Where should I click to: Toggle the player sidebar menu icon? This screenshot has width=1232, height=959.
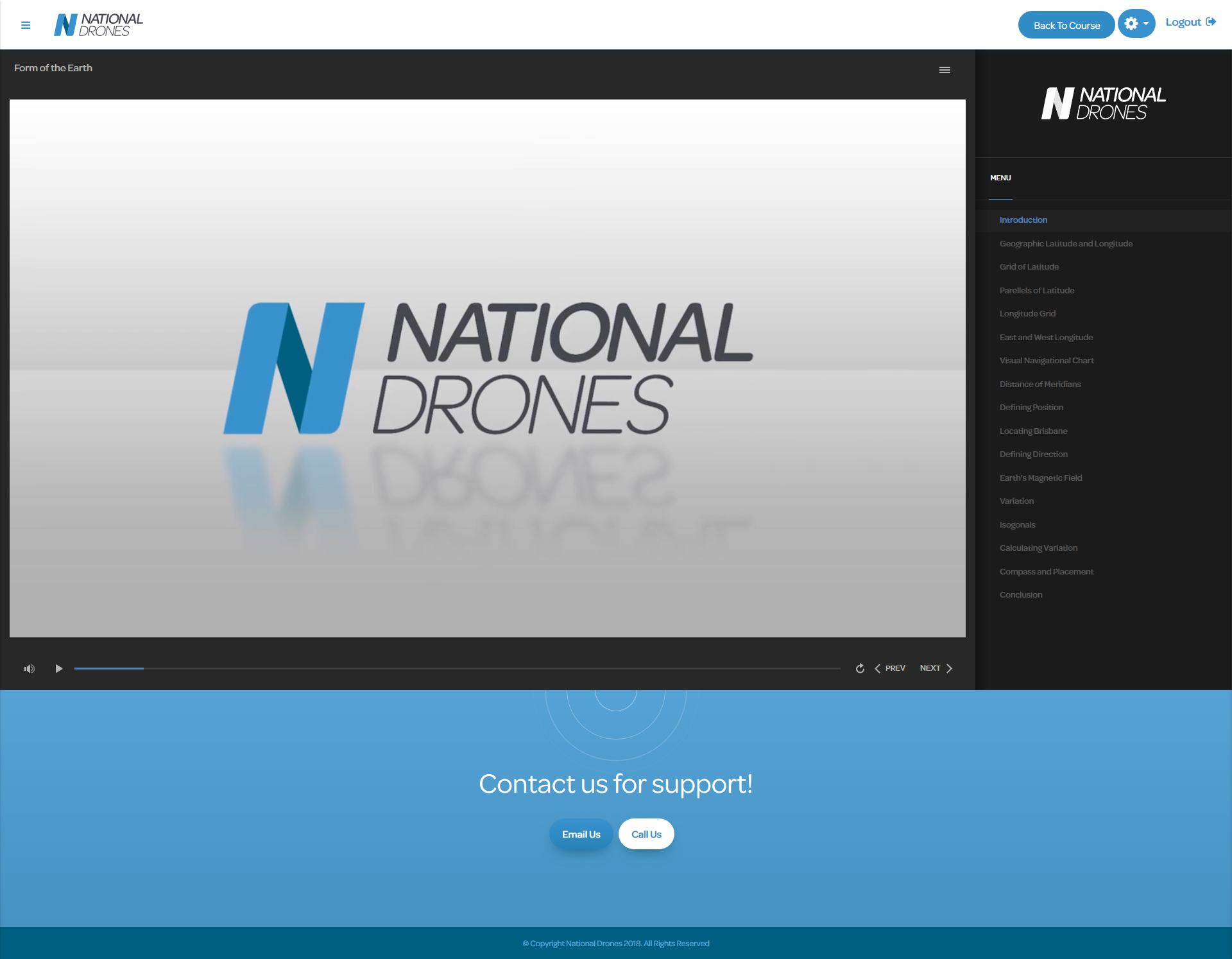point(945,70)
